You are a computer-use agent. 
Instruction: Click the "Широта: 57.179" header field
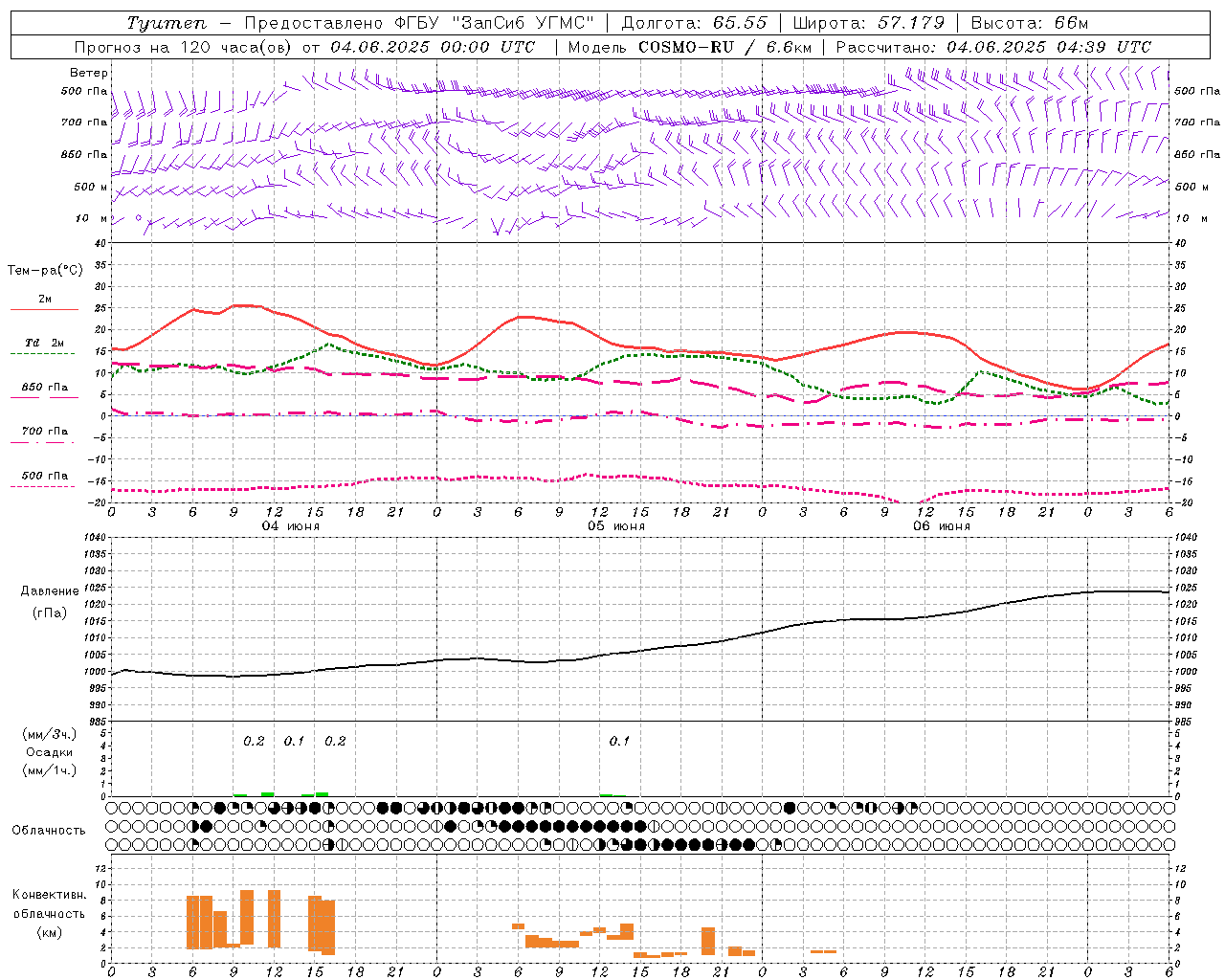click(868, 23)
